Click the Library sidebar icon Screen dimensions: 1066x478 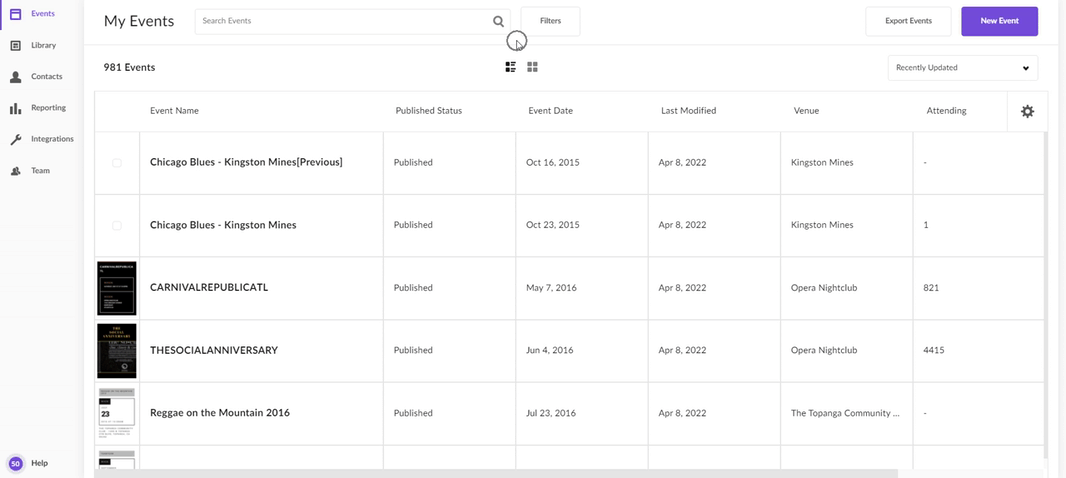(x=16, y=46)
